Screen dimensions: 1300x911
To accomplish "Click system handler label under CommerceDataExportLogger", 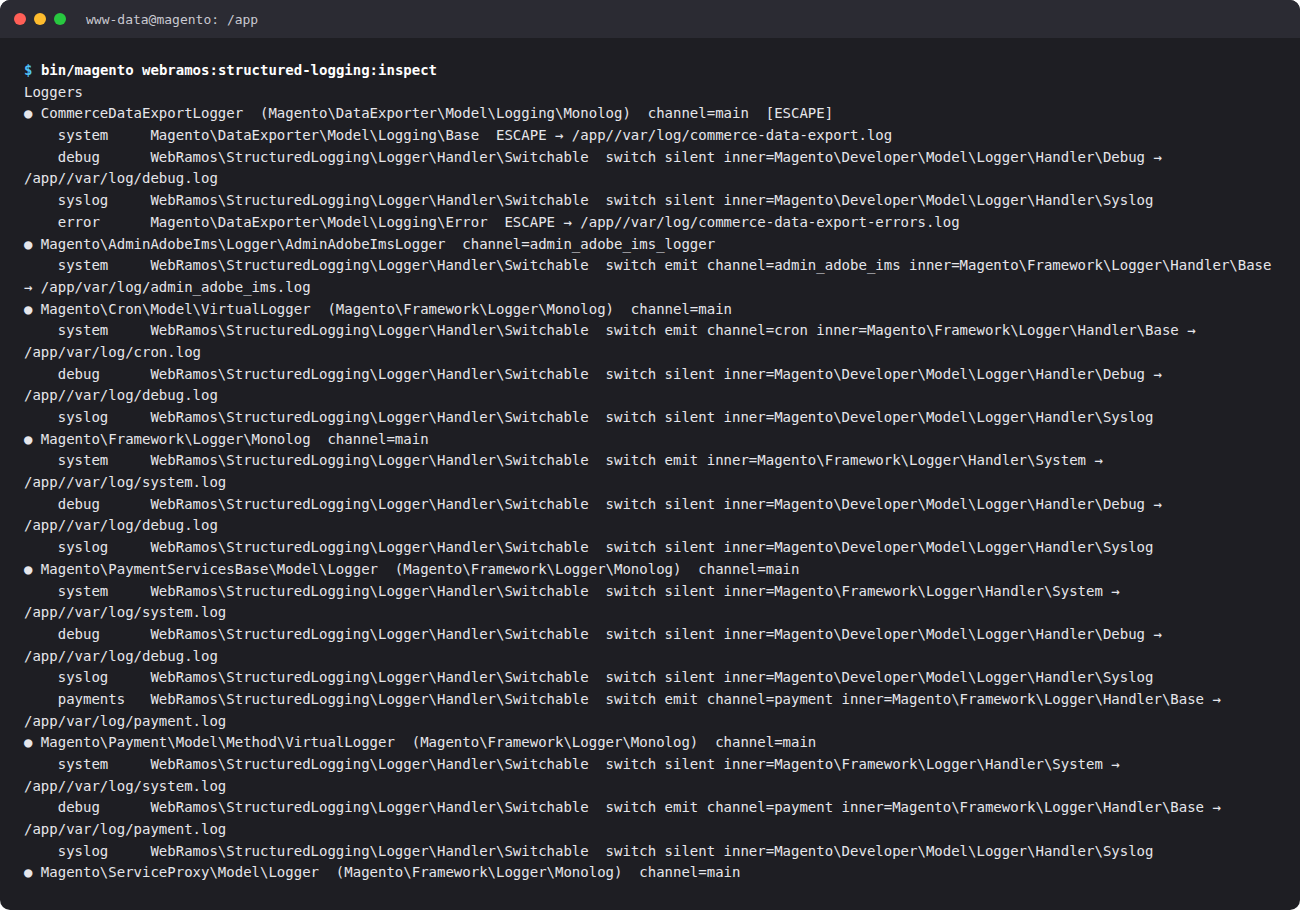I will tap(83, 135).
